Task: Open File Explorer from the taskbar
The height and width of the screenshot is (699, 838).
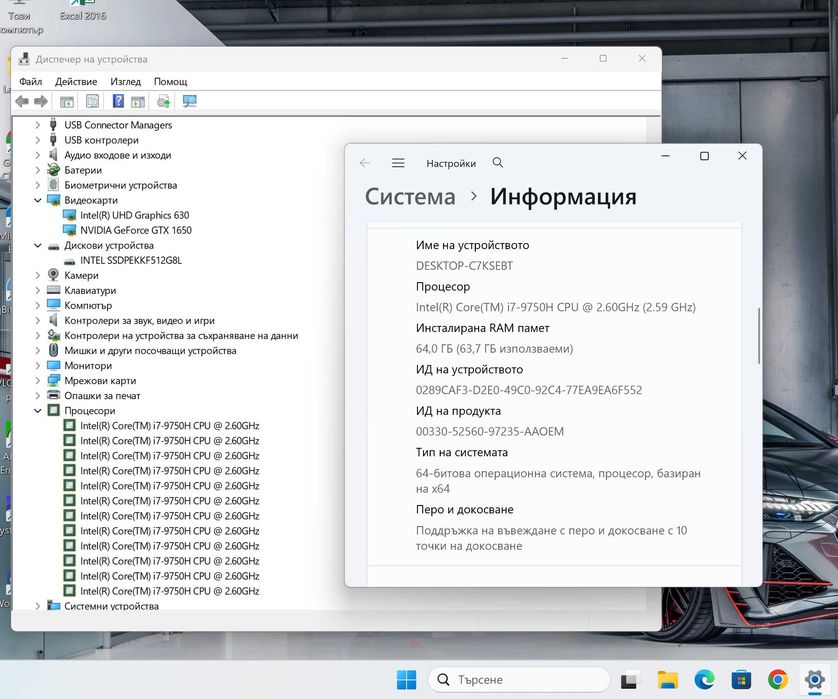Action: [x=667, y=680]
